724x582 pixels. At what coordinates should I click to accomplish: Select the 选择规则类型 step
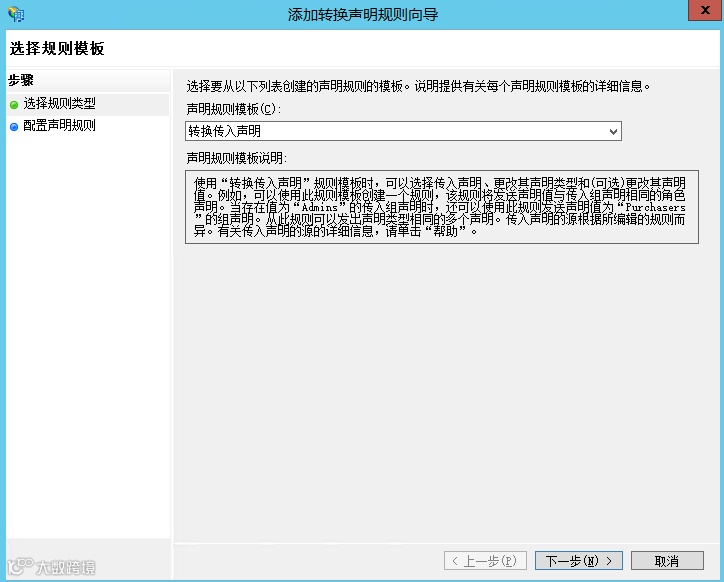(60, 104)
